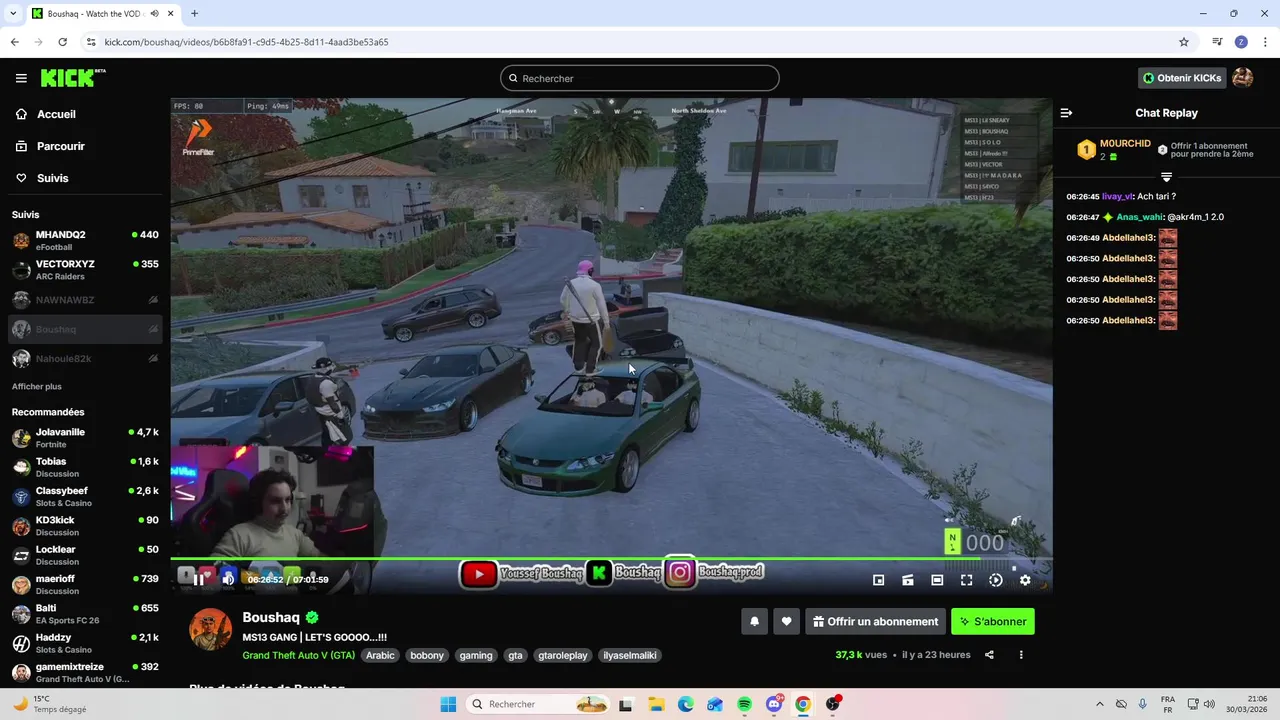Follow Boushaq with the heart button

[786, 622]
